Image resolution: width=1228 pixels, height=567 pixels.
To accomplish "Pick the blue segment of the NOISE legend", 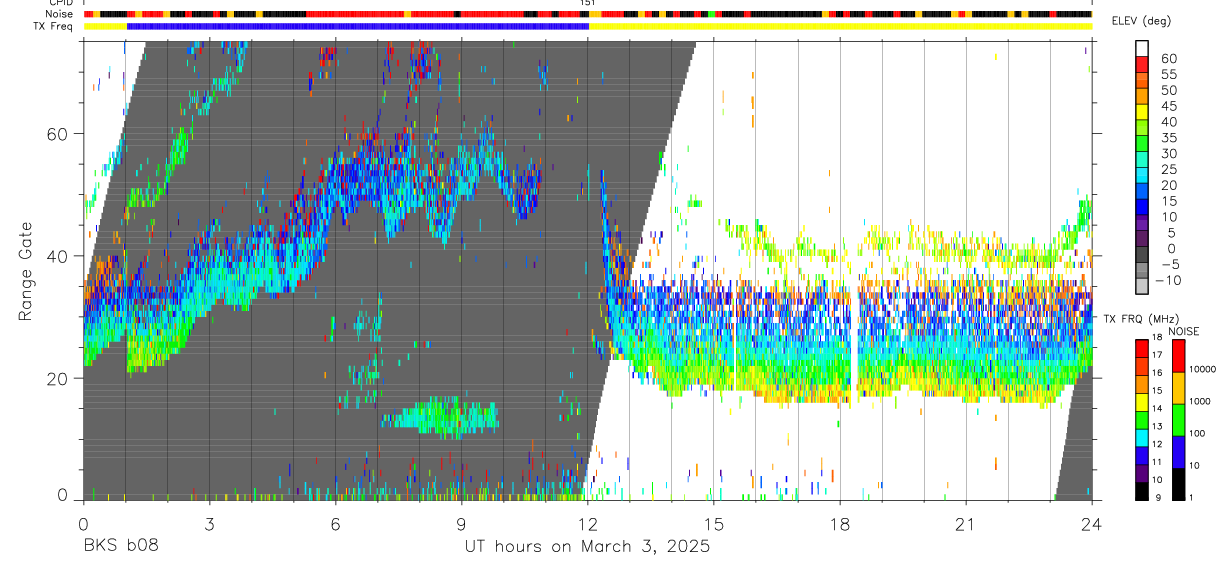I will (x=1177, y=451).
